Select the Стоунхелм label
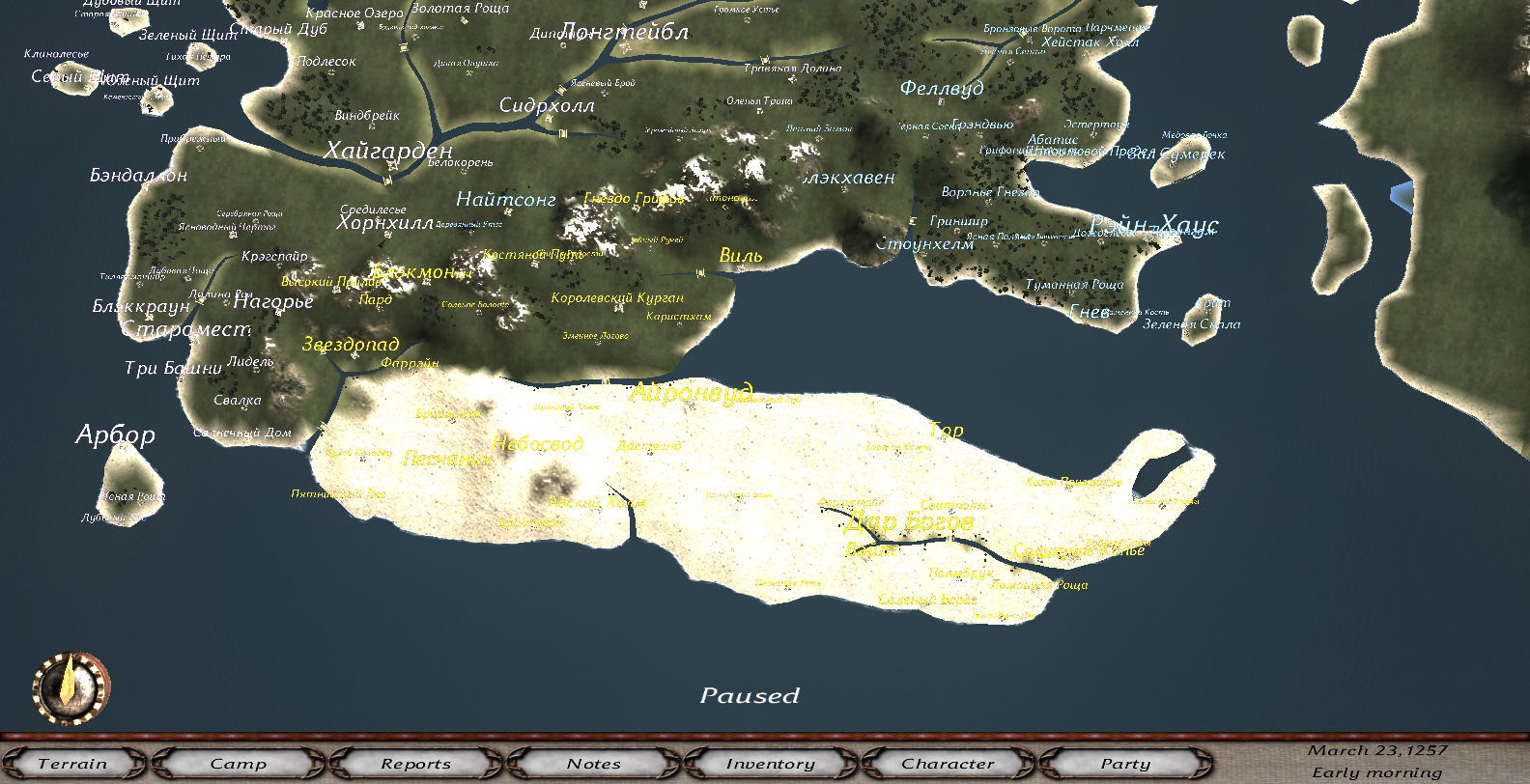Viewport: 1530px width, 784px height. 924,244
